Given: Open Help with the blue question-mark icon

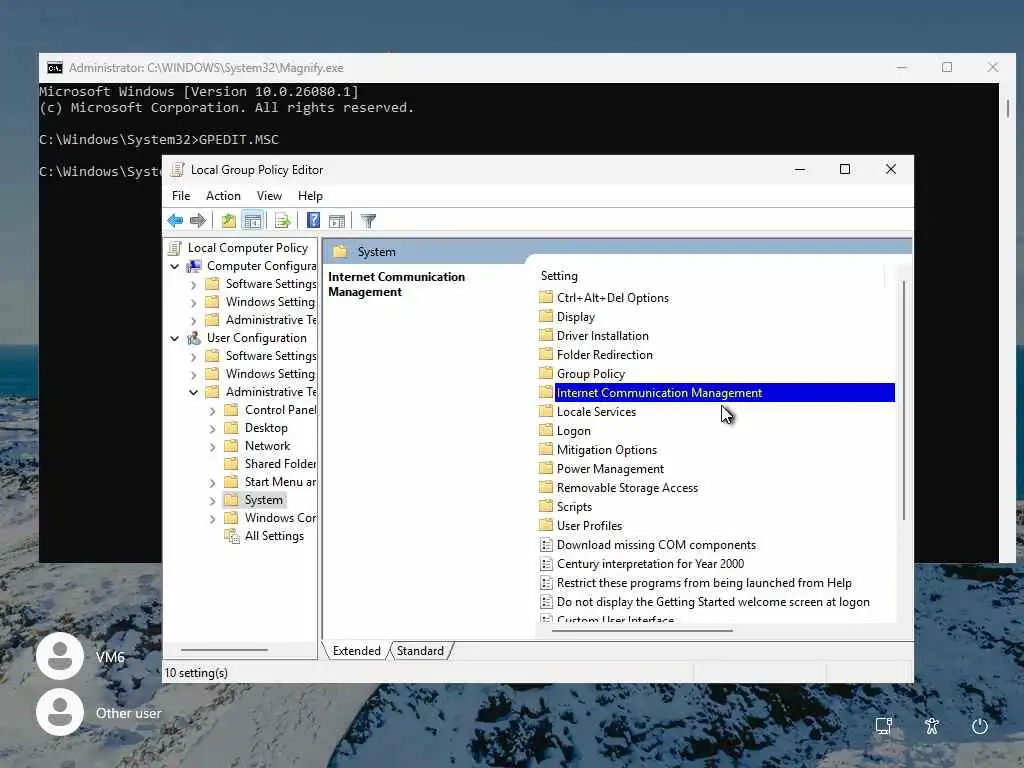Looking at the screenshot, I should coord(313,221).
